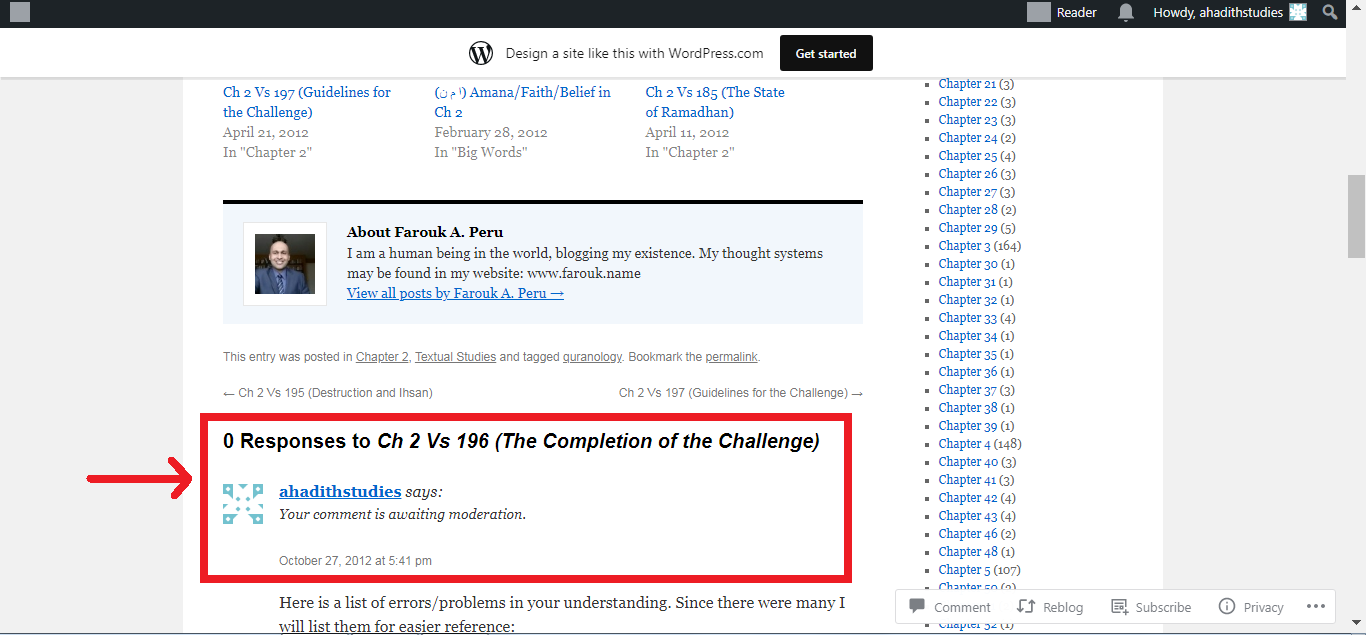
Task: Open Chapter 37 category in sidebar
Action: (x=967, y=390)
